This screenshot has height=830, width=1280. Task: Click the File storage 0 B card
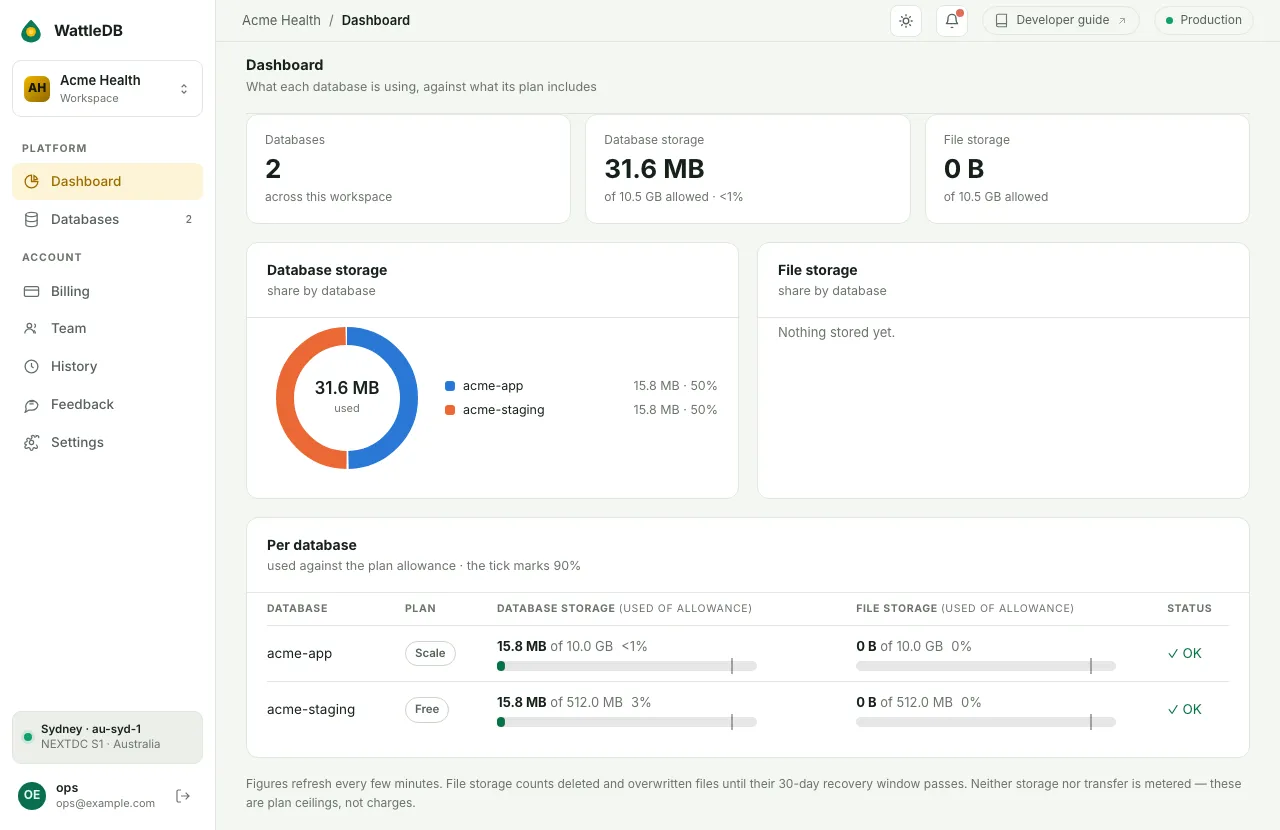(1087, 168)
